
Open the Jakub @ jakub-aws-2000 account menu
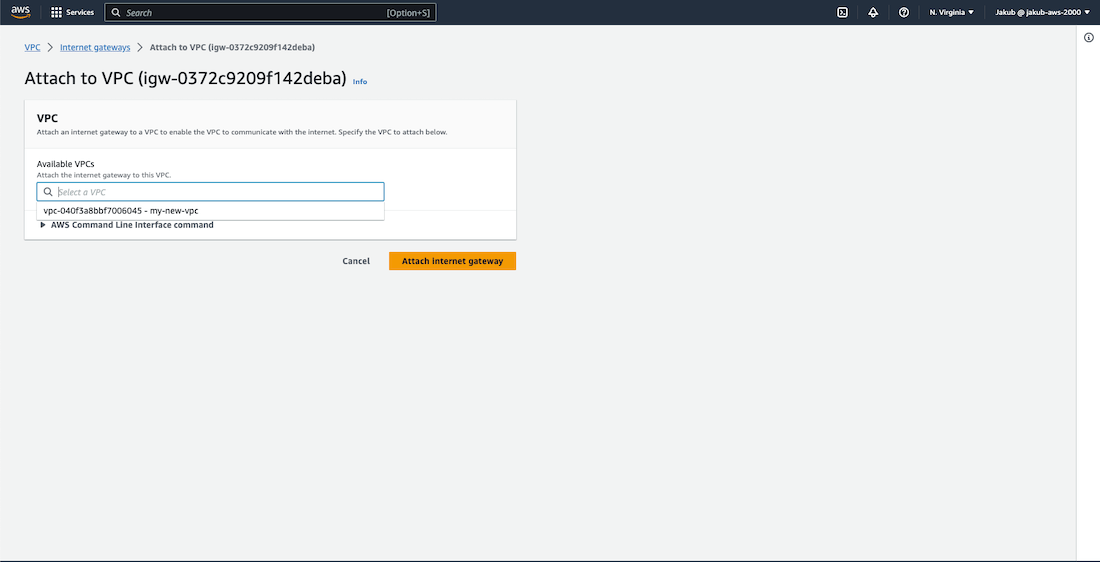(1042, 13)
